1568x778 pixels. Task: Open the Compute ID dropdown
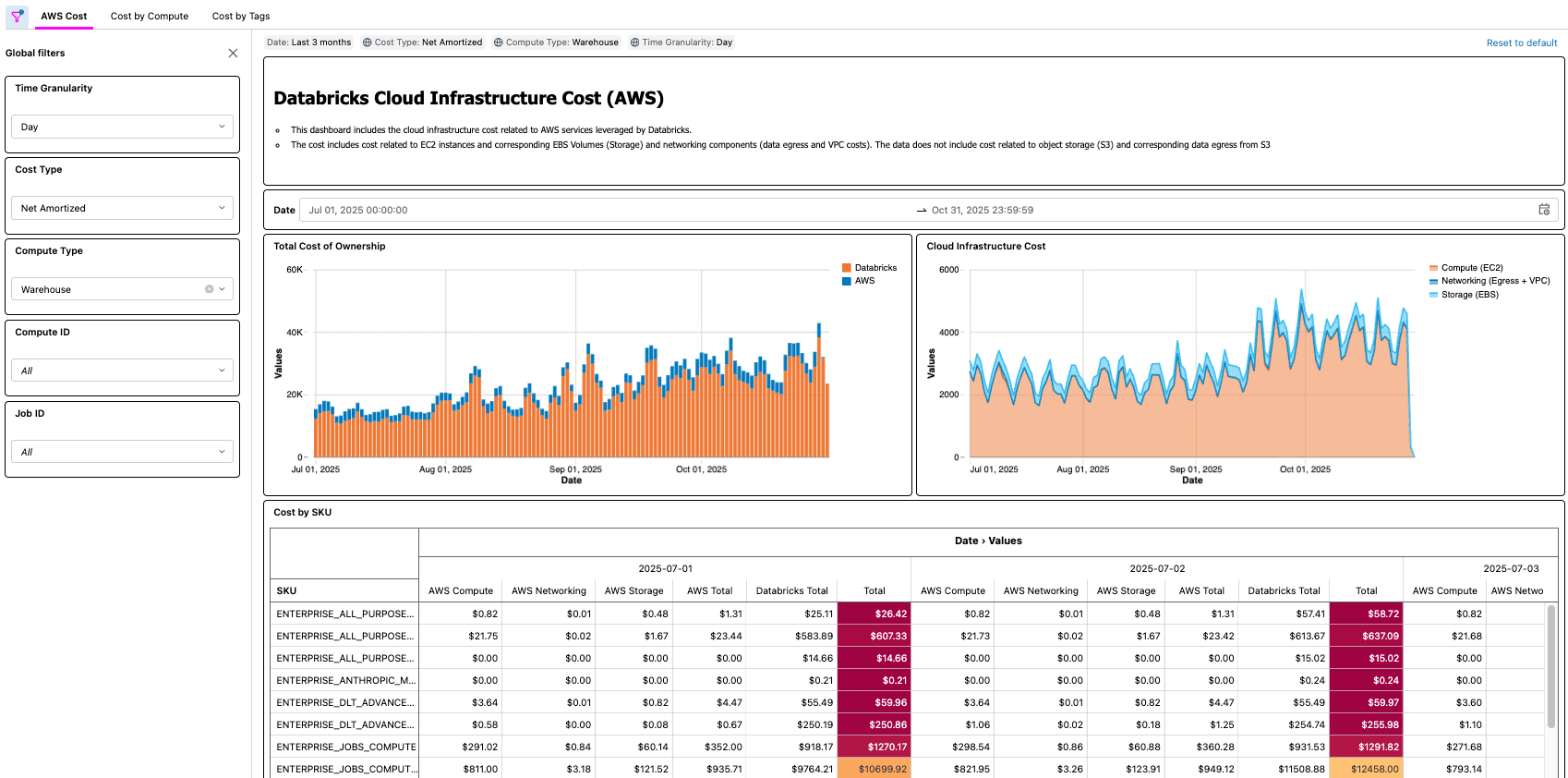pyautogui.click(x=122, y=371)
